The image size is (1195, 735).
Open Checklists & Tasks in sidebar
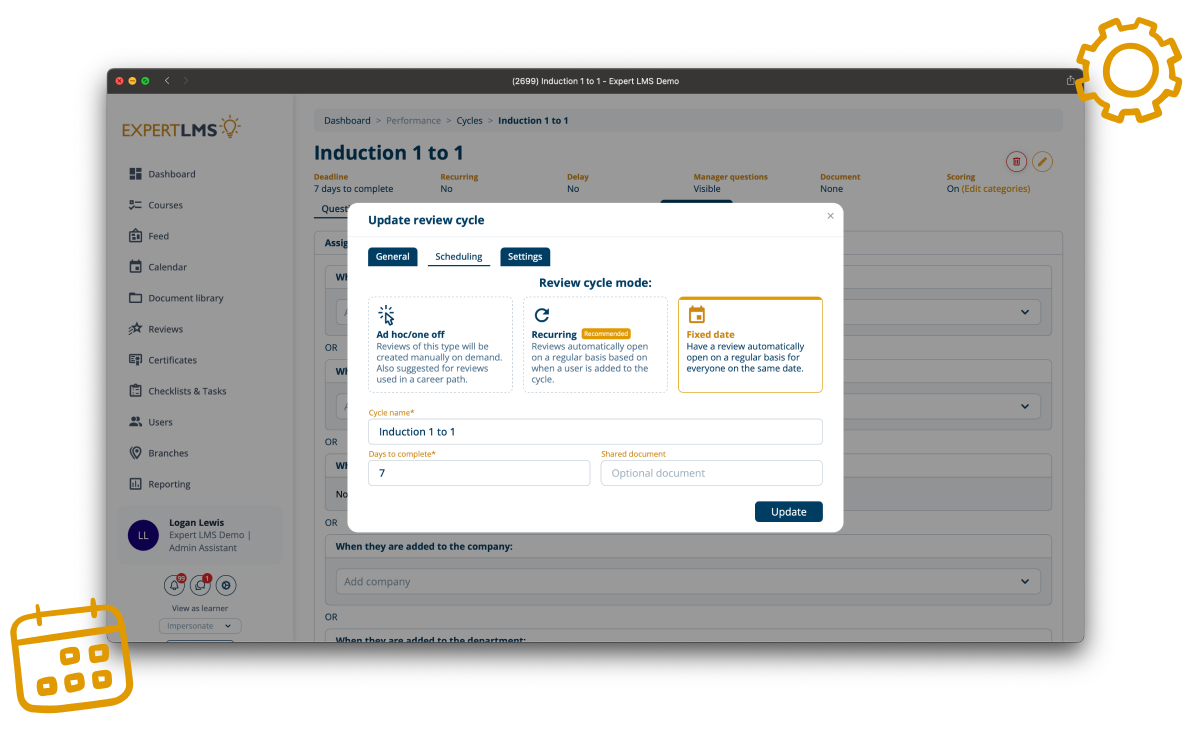[187, 391]
